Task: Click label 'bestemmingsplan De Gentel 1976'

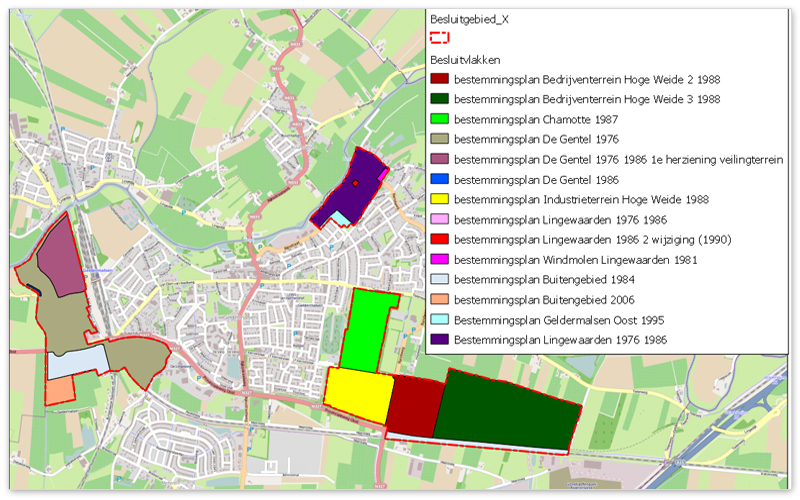Action: (x=536, y=139)
